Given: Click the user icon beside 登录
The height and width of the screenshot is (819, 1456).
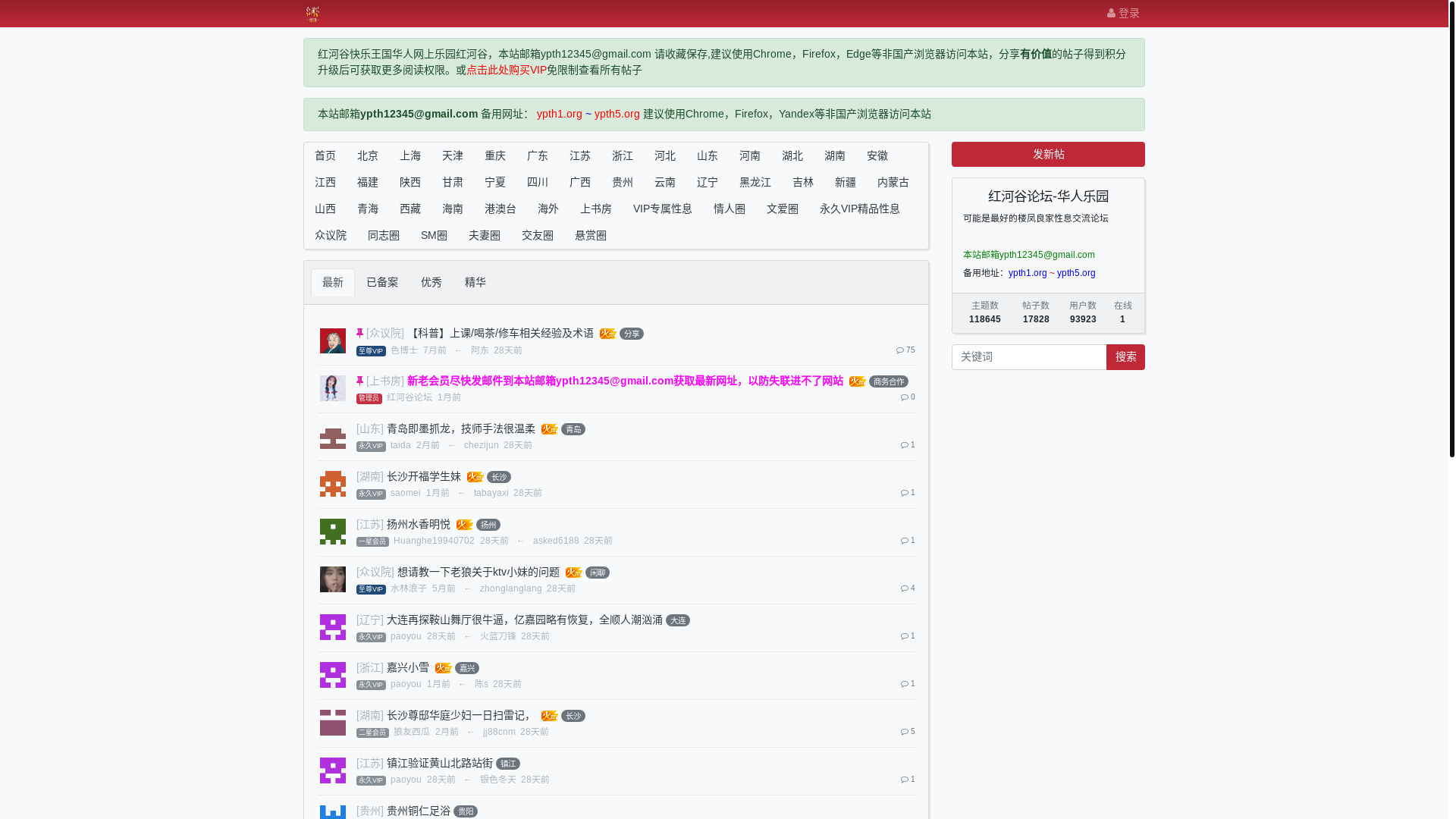Looking at the screenshot, I should point(1111,14).
